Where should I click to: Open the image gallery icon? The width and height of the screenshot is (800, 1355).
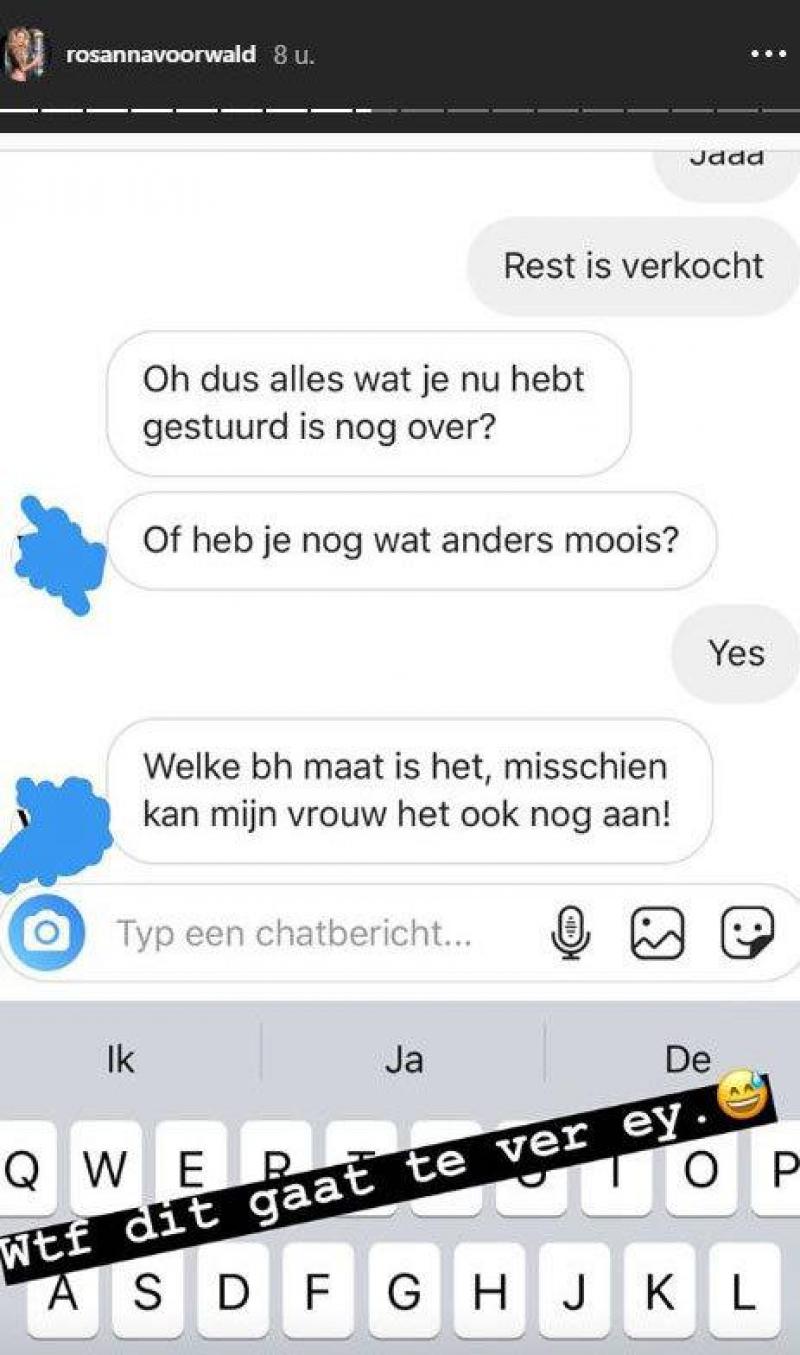[x=657, y=932]
